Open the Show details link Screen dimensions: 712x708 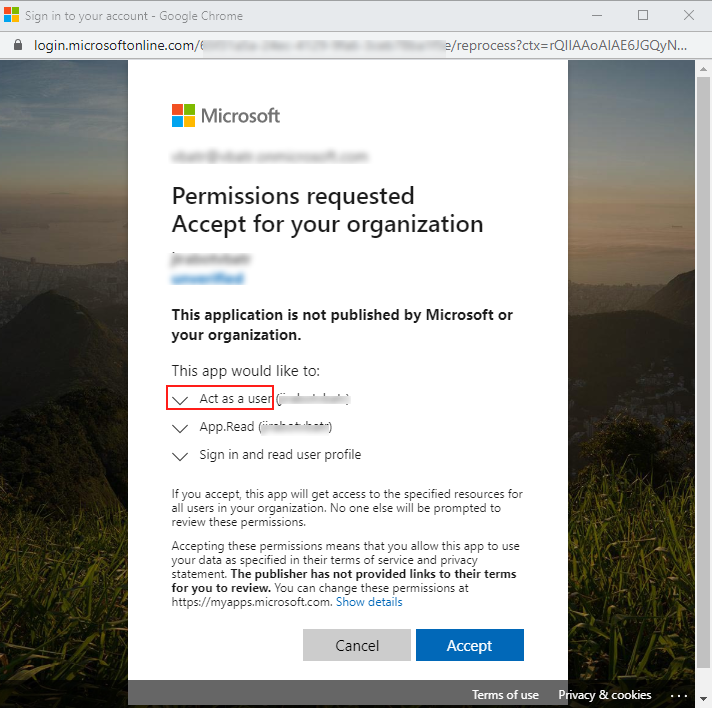(369, 602)
